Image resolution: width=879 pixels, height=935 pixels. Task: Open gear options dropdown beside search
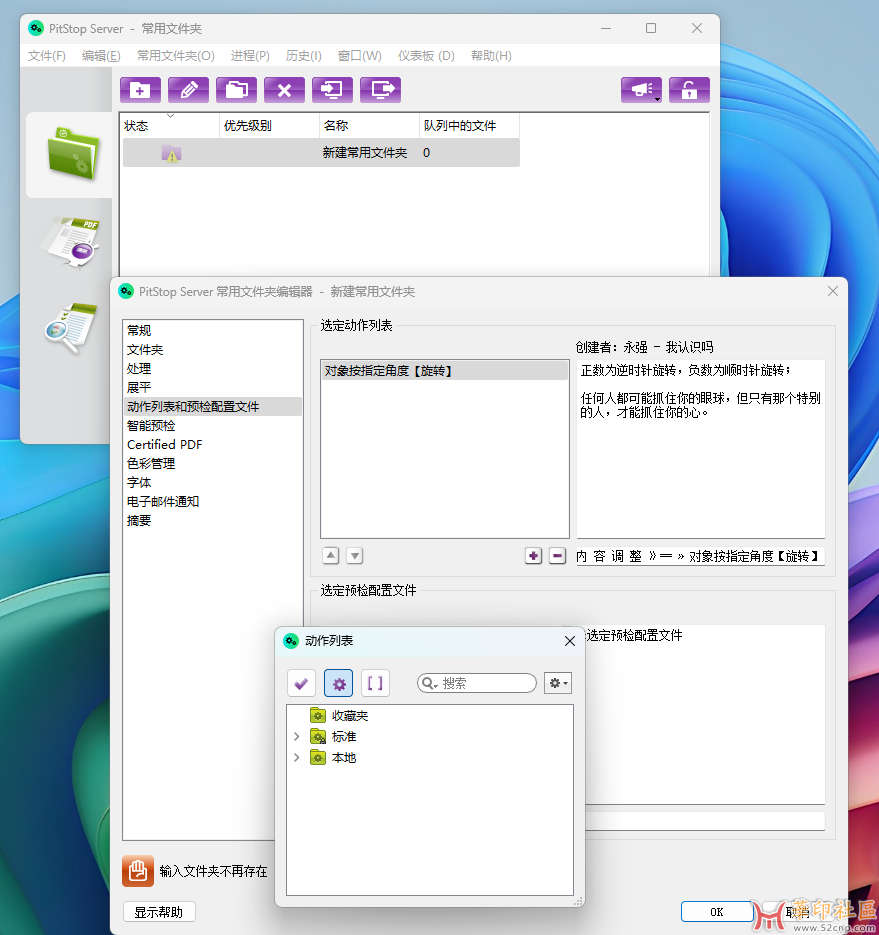[557, 683]
